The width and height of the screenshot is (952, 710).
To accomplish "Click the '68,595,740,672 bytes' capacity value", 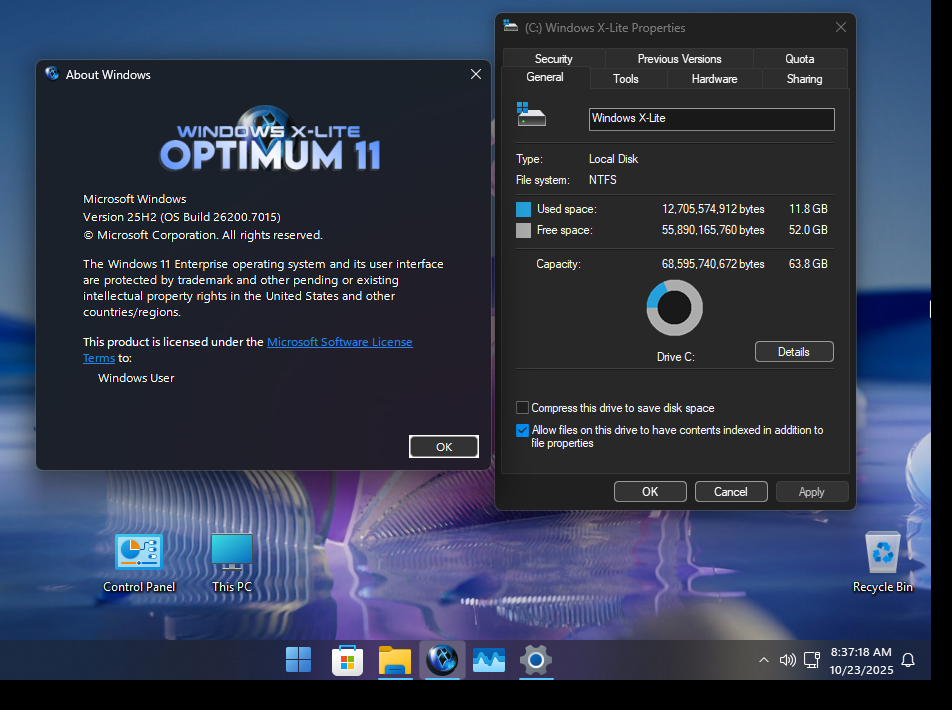I will 713,264.
